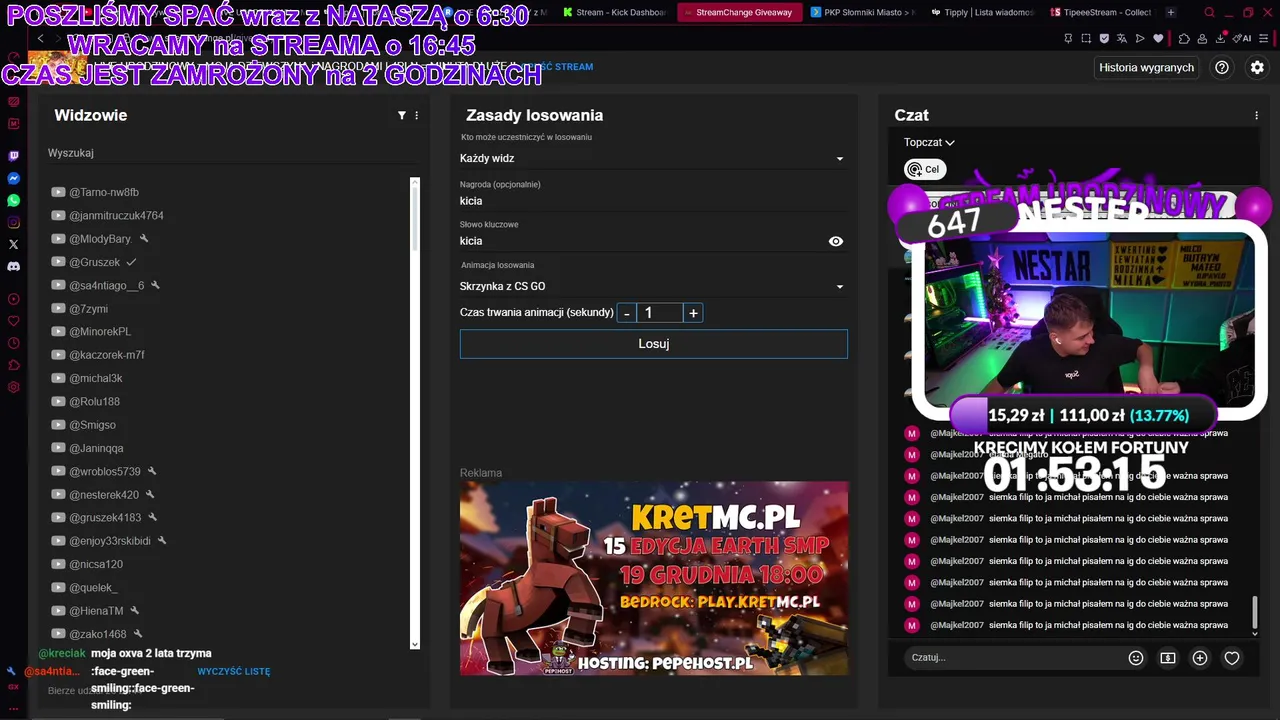Open Twitch in the browser sidebar

coord(14,156)
